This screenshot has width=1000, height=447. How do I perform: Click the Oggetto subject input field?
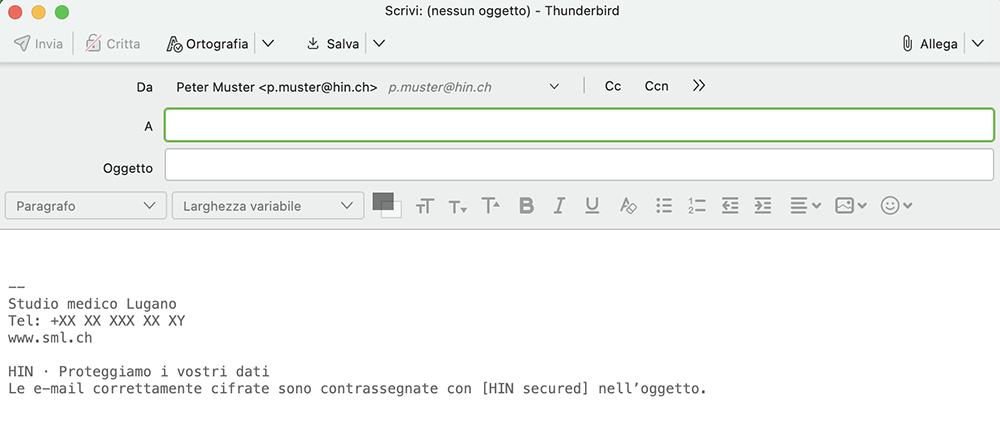pos(579,165)
